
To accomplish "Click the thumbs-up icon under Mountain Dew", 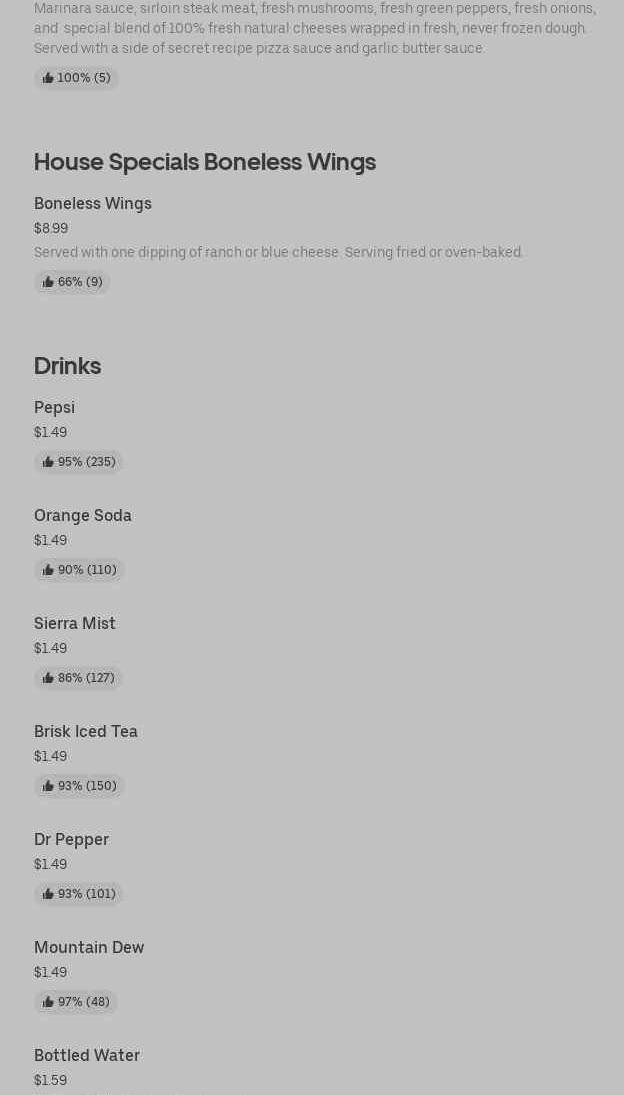I will 48,1002.
